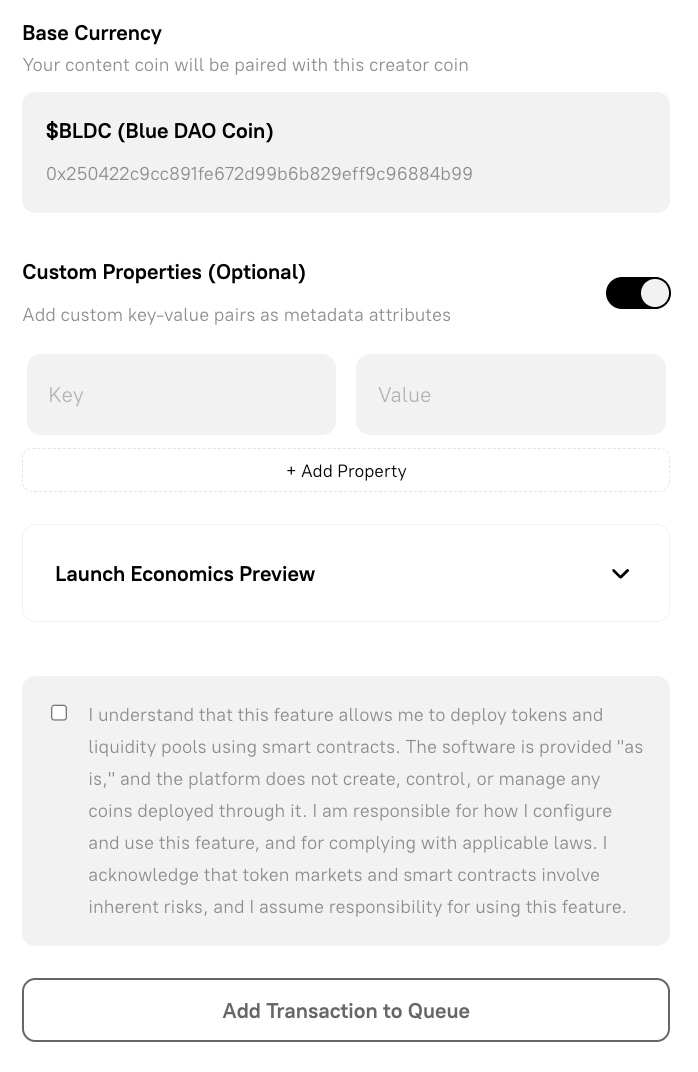This screenshot has width=698, height=1072.
Task: Click the 0x250422 contract address
Action: click(x=259, y=173)
